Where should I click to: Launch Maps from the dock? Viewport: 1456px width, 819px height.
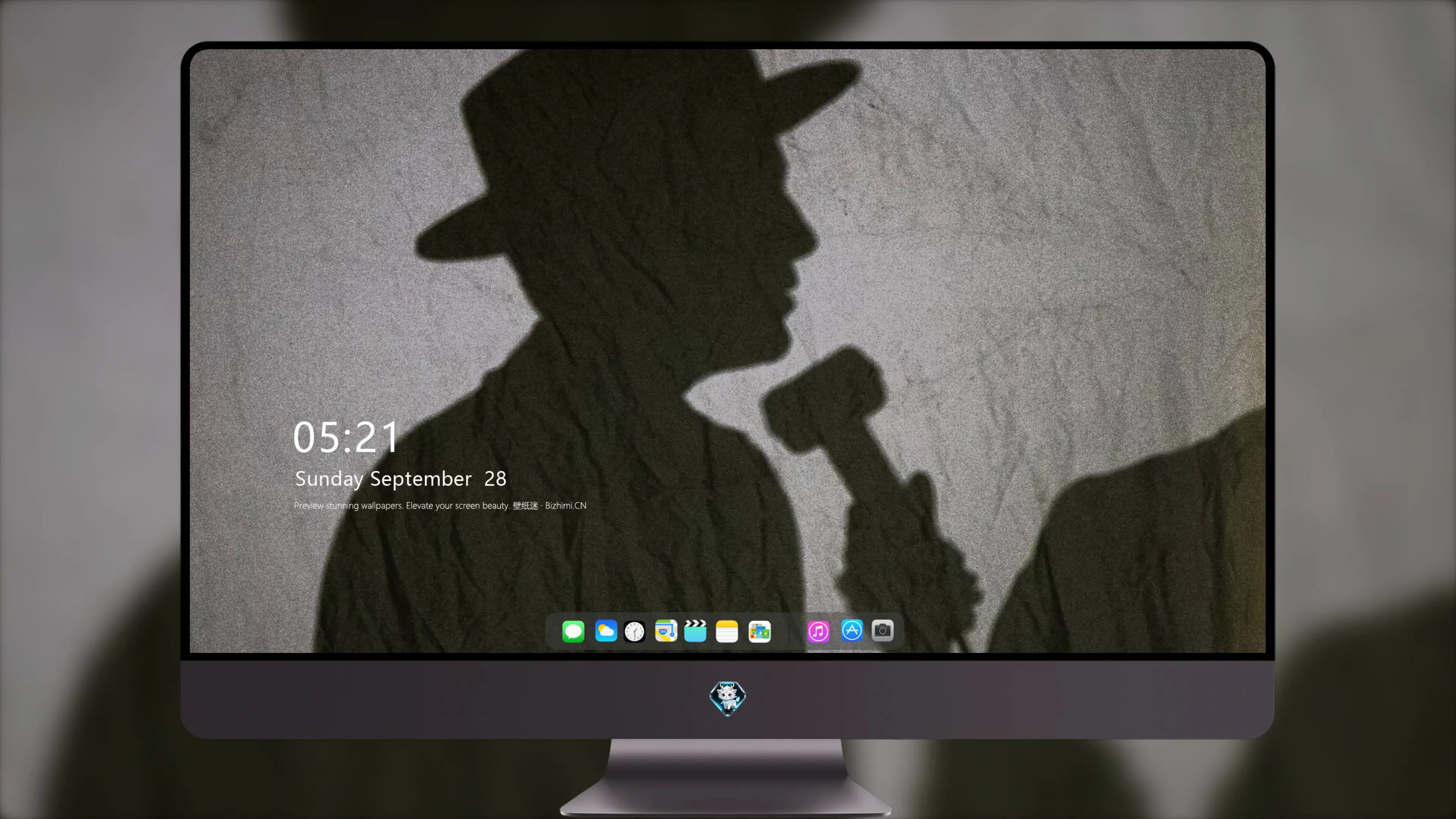pyautogui.click(x=666, y=631)
